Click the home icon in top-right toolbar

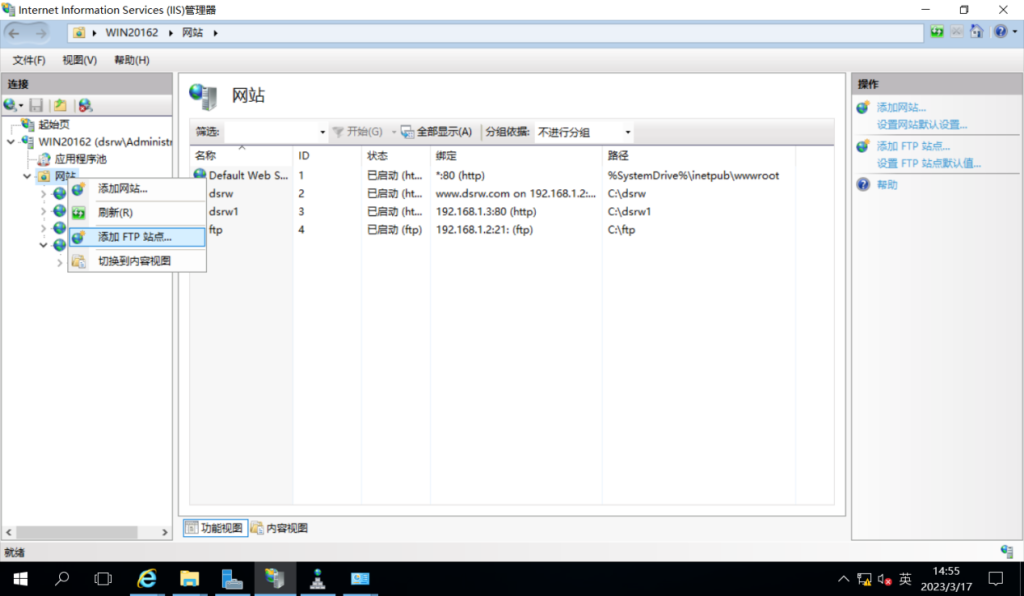(976, 31)
